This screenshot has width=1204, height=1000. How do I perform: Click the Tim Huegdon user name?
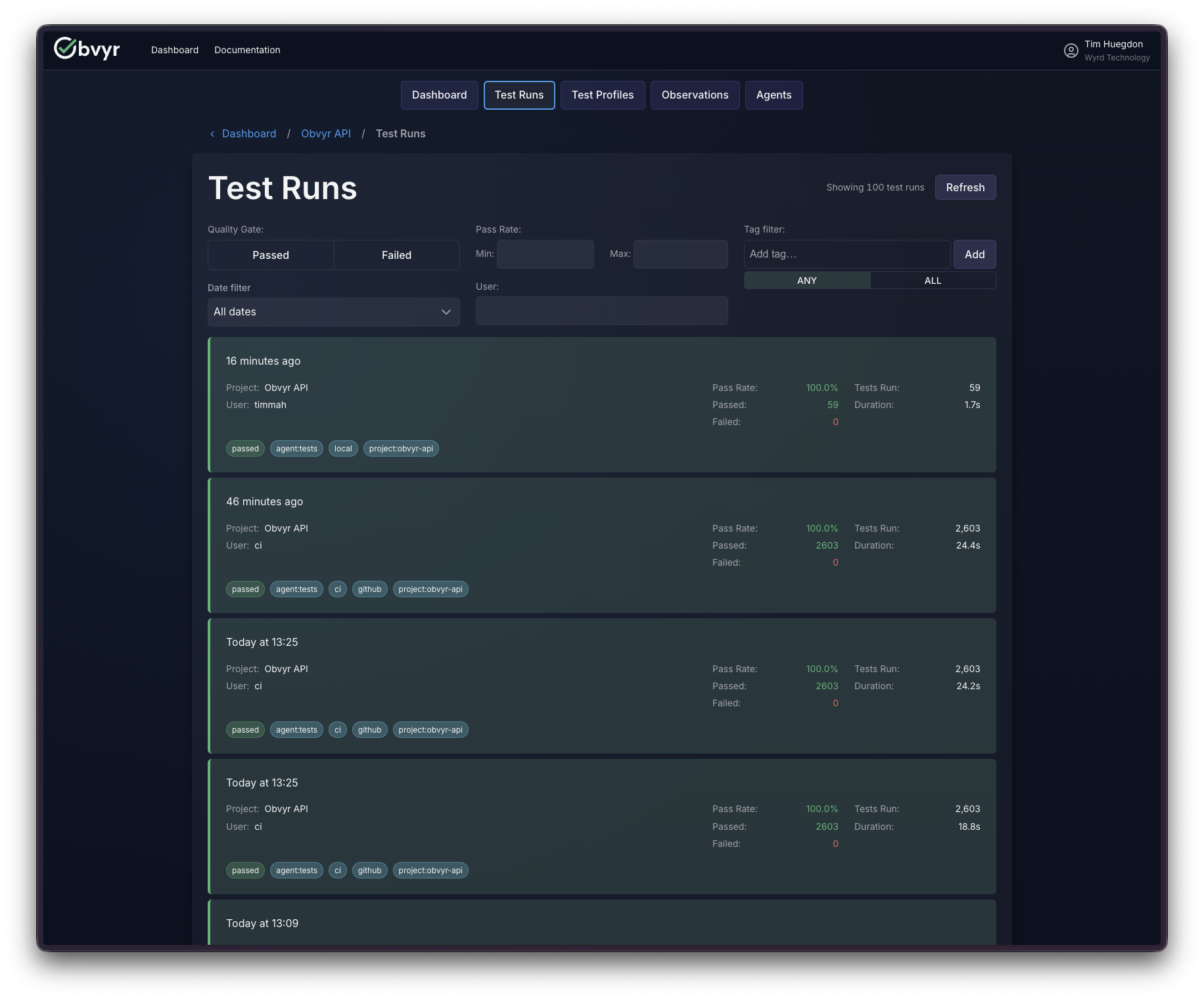pos(1113,44)
